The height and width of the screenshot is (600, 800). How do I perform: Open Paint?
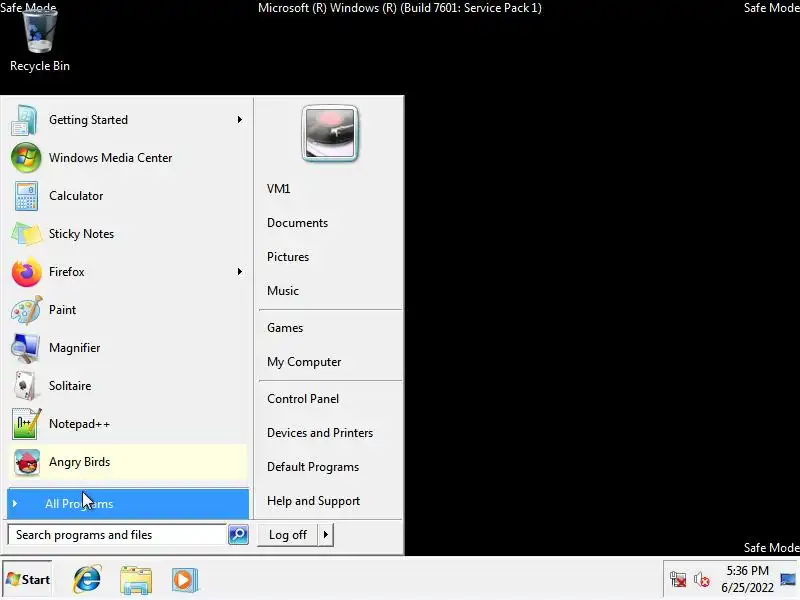128,310
